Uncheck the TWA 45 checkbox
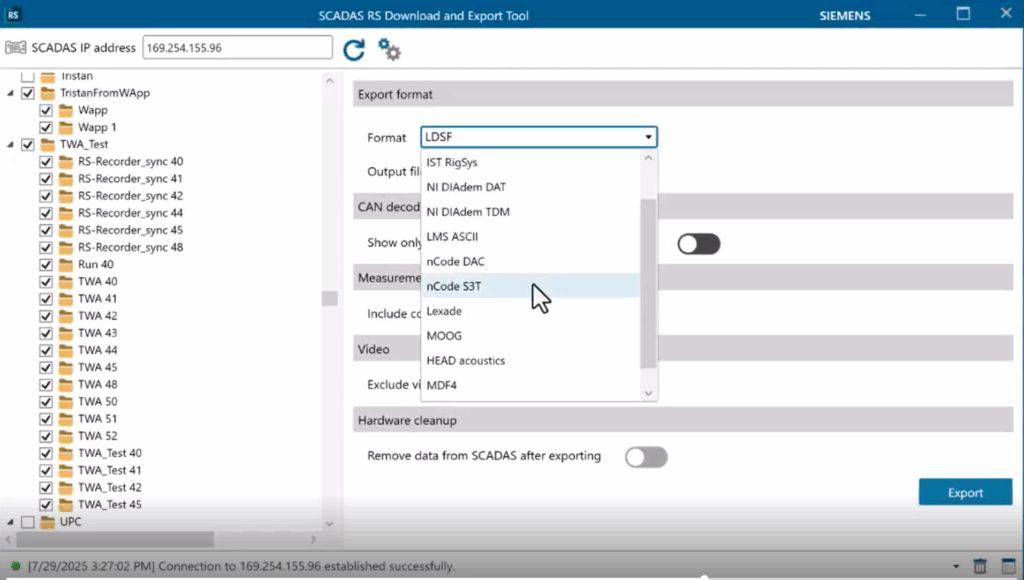The height and width of the screenshot is (580, 1024). tap(45, 367)
